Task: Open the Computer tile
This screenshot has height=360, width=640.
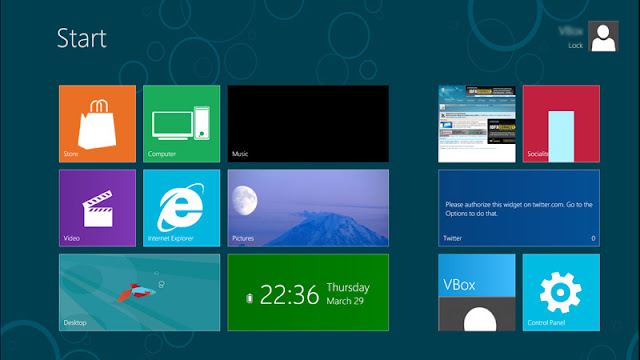Action: (182, 124)
